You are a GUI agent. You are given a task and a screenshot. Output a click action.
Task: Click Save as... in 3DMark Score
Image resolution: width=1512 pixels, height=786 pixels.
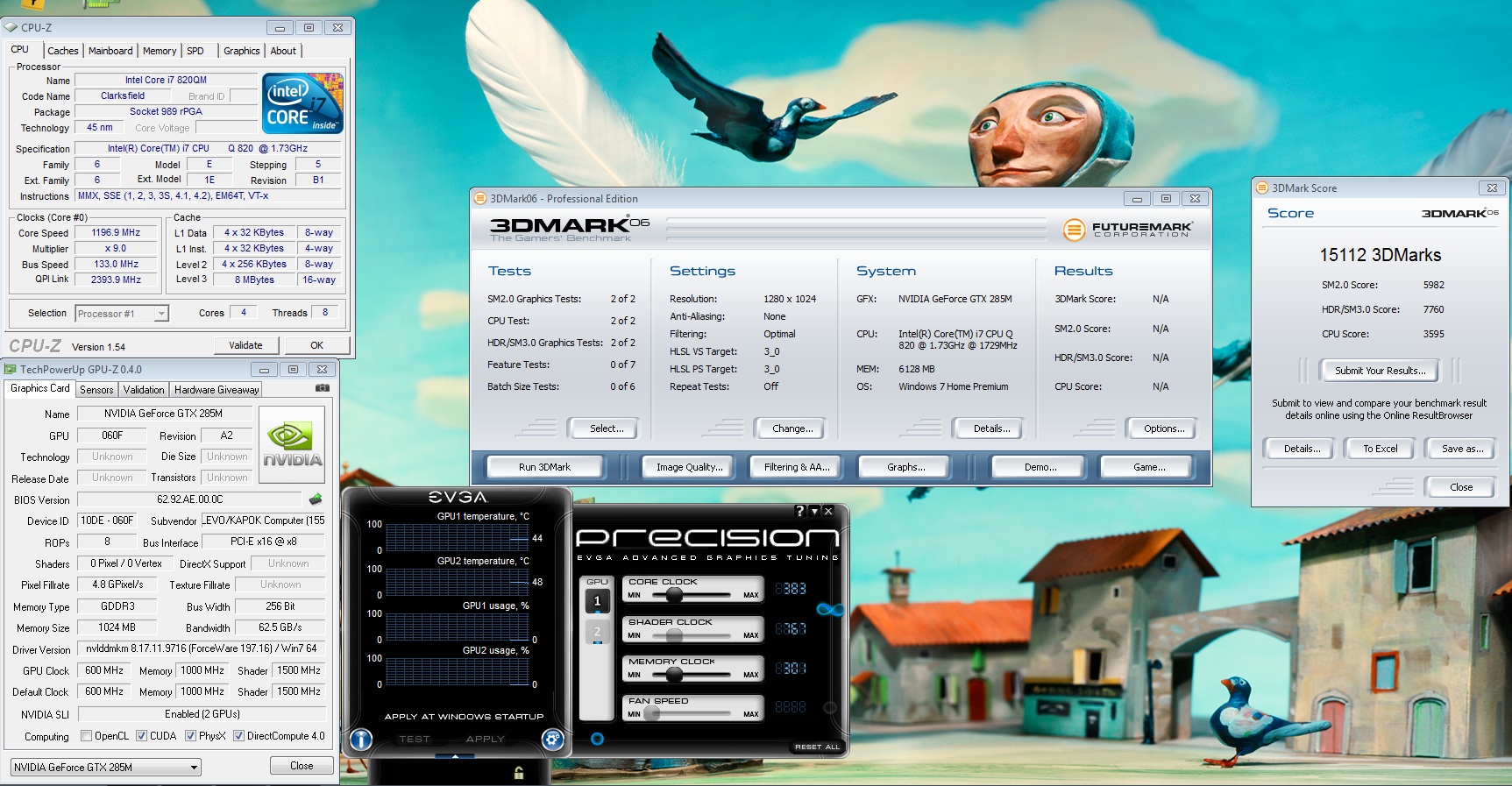[x=1463, y=449]
